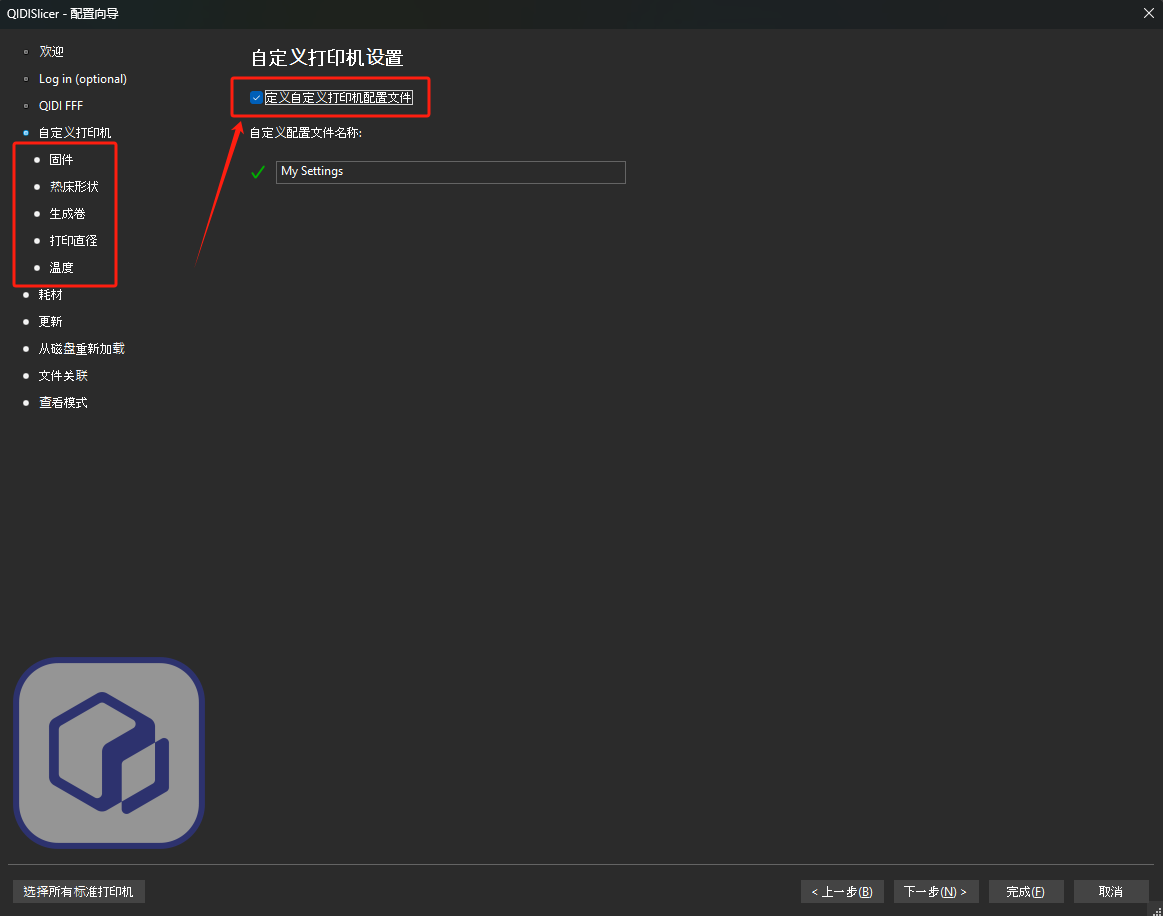This screenshot has height=916, width=1163.
Task: Open the 热床形状 sub-step
Action: tap(74, 187)
